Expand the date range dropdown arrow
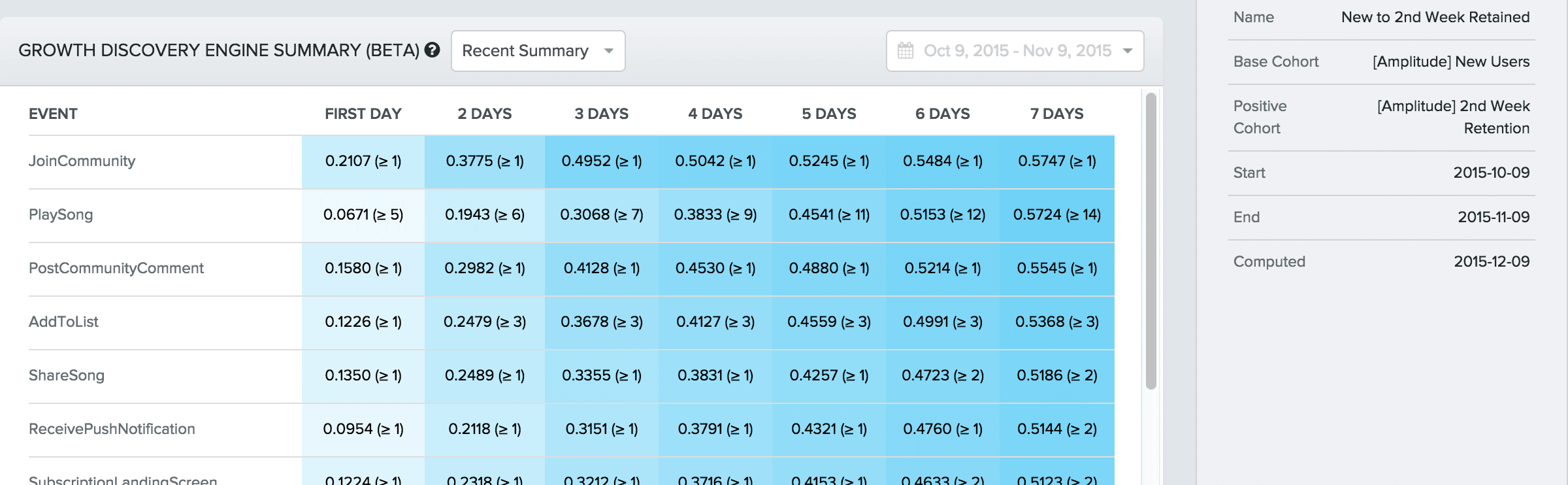 (1128, 51)
